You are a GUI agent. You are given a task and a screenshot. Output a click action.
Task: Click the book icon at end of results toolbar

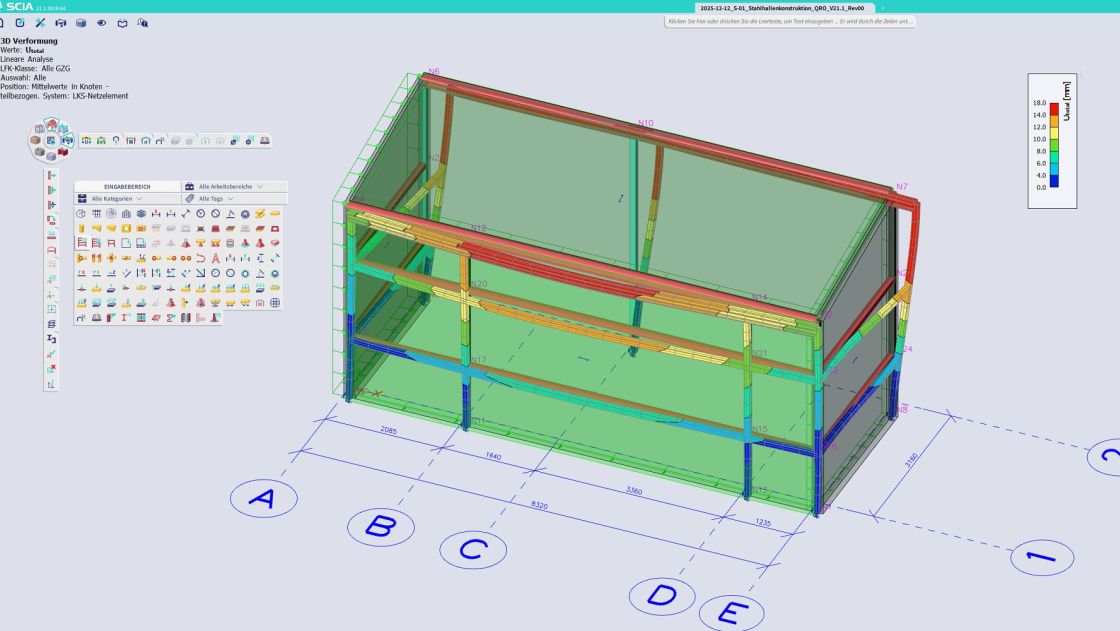pos(265,141)
